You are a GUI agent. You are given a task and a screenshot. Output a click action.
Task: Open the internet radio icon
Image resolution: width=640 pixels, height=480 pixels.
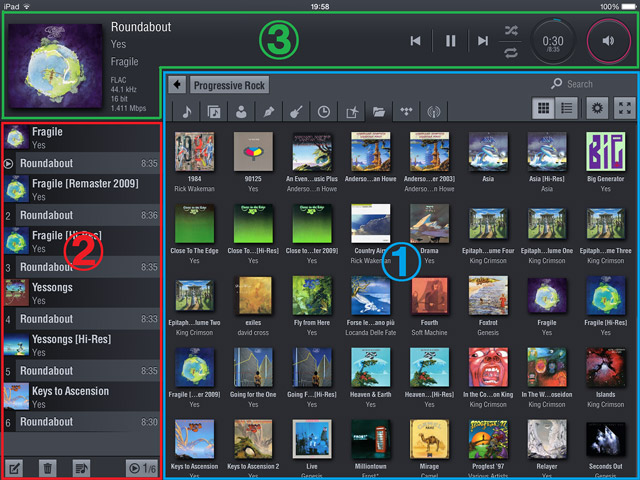(436, 112)
